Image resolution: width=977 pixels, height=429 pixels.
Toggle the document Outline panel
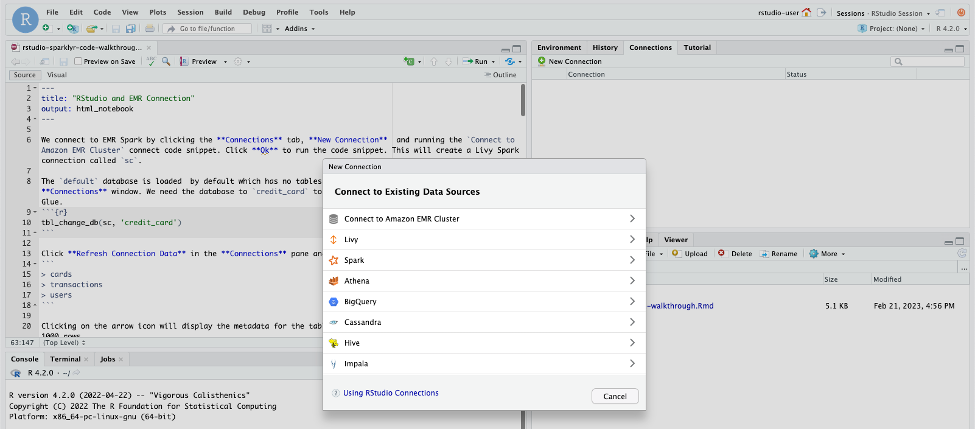pyautogui.click(x=500, y=75)
